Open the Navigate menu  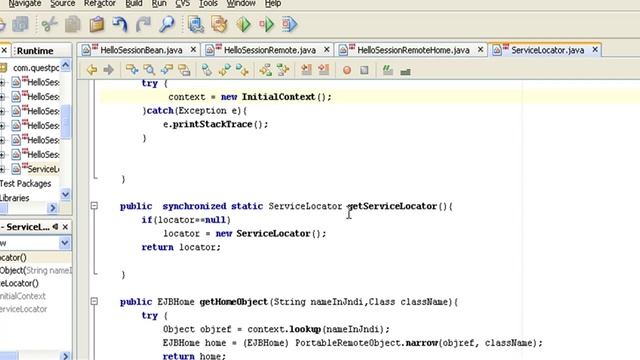click(24, 4)
